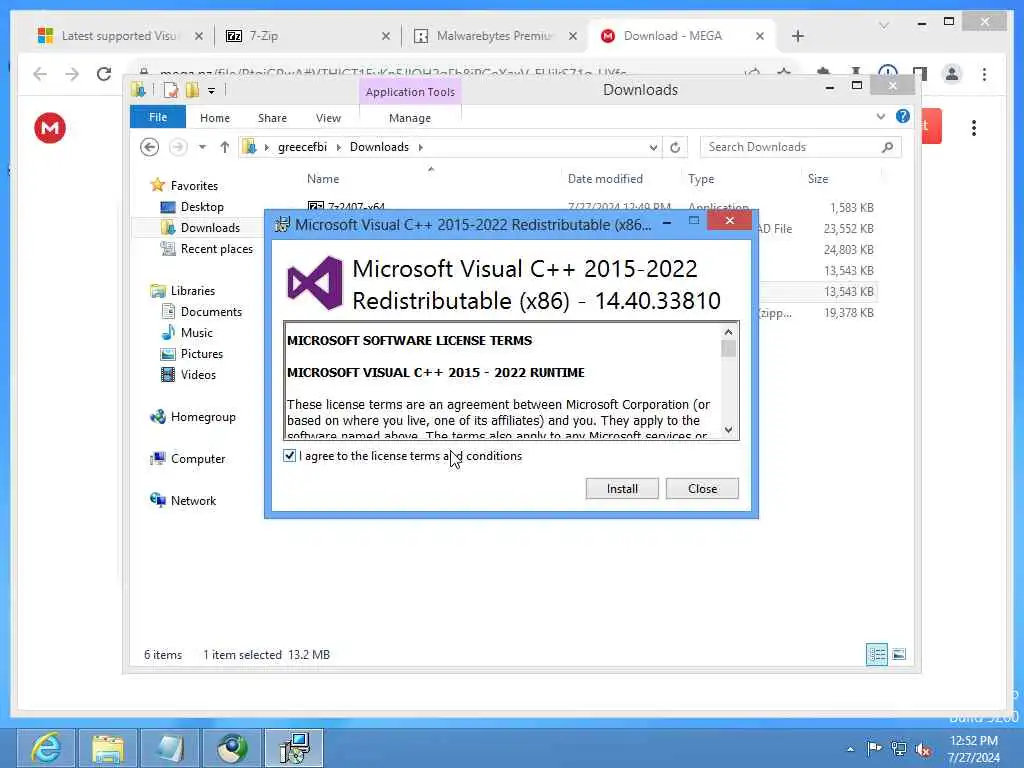Screen dimensions: 1024x768
Task: Open Chromium browser from the taskbar
Action: (232, 748)
